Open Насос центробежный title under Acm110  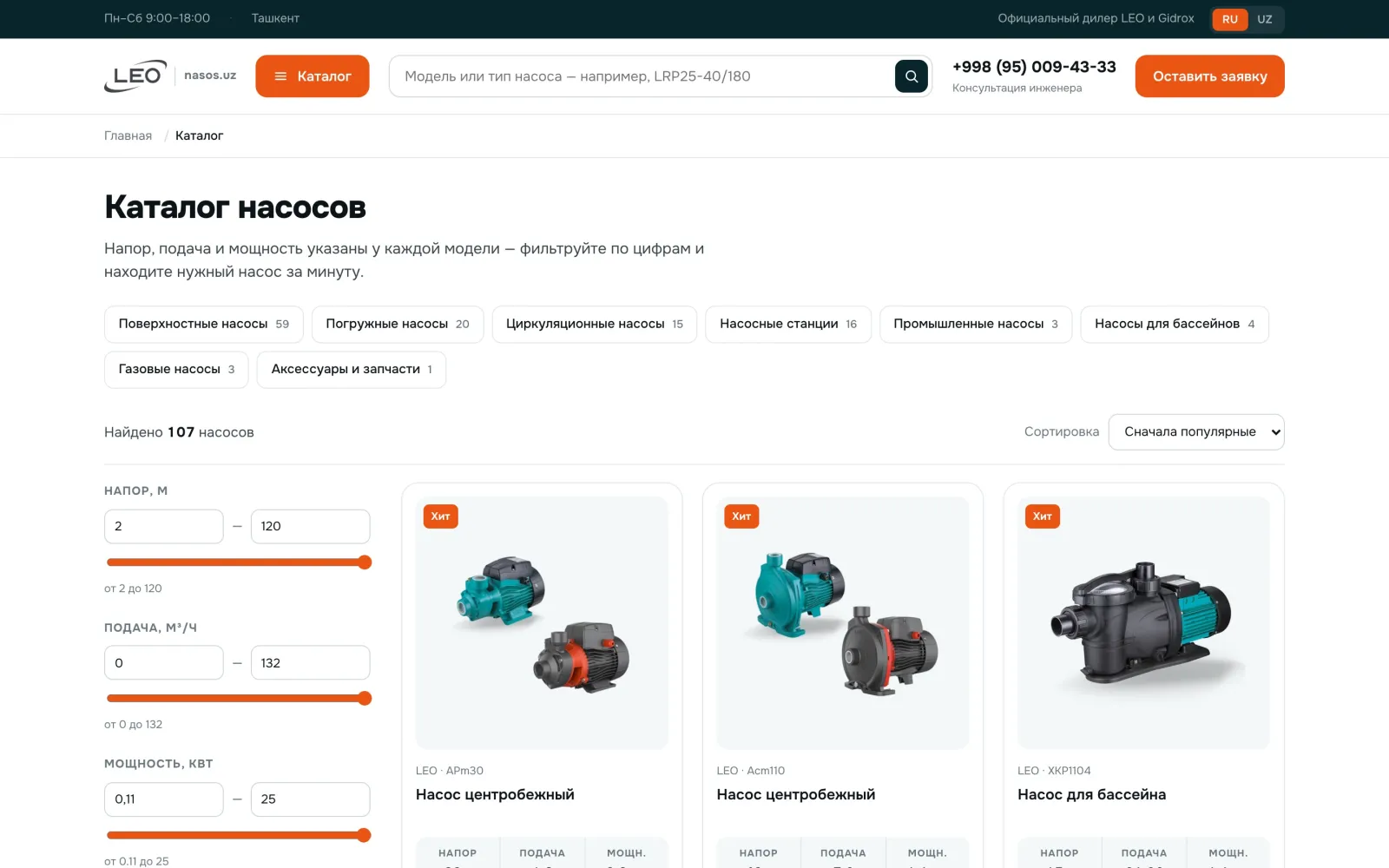pyautogui.click(x=796, y=795)
